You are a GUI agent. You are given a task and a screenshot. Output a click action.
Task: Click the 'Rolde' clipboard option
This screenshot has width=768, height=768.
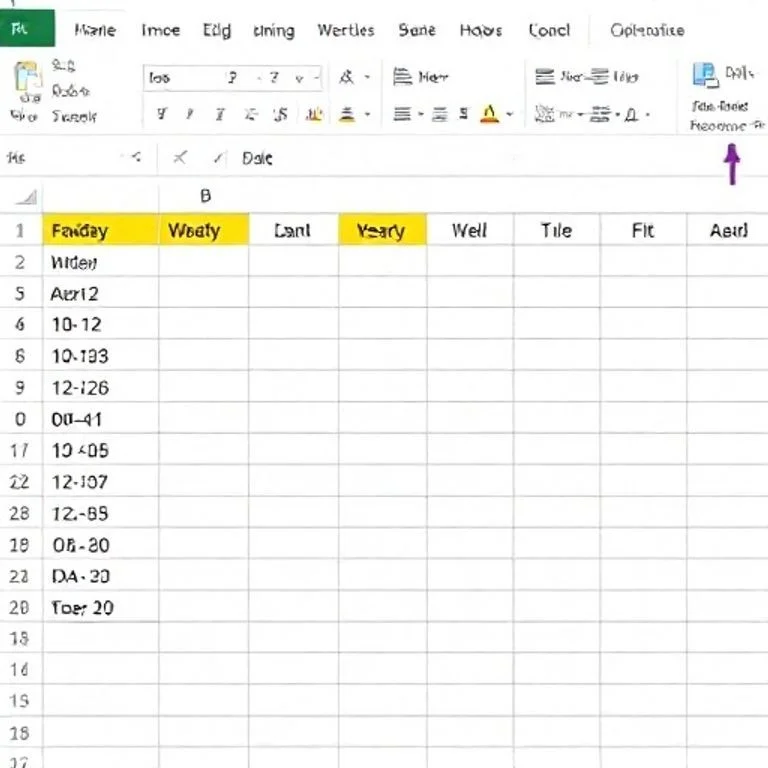[x=71, y=91]
